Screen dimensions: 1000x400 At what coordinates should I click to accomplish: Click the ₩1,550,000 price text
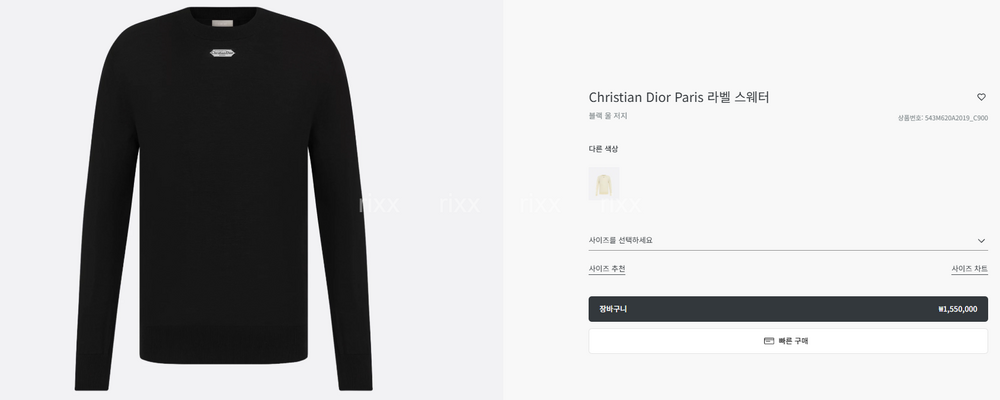coord(957,309)
